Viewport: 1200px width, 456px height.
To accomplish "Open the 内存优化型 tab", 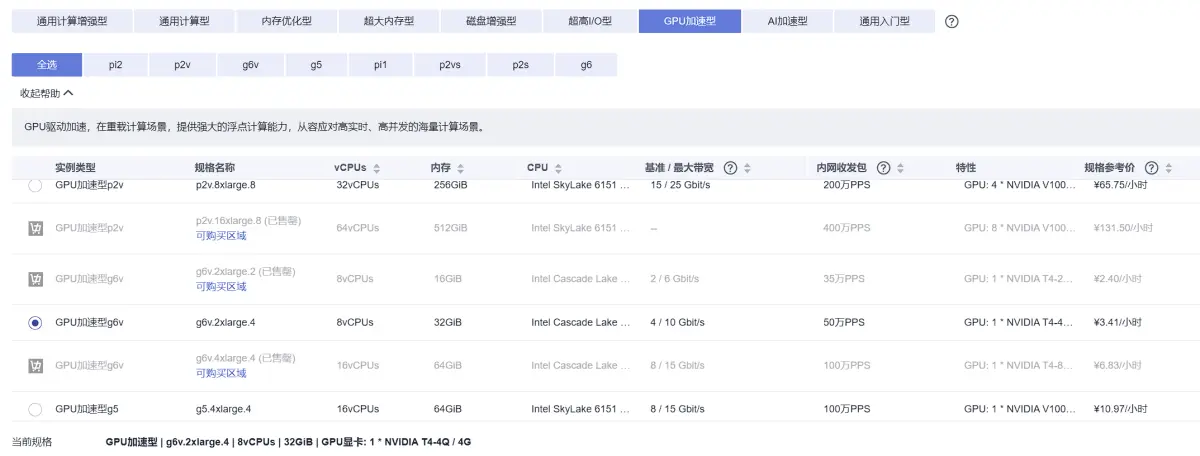I will click(x=285, y=22).
